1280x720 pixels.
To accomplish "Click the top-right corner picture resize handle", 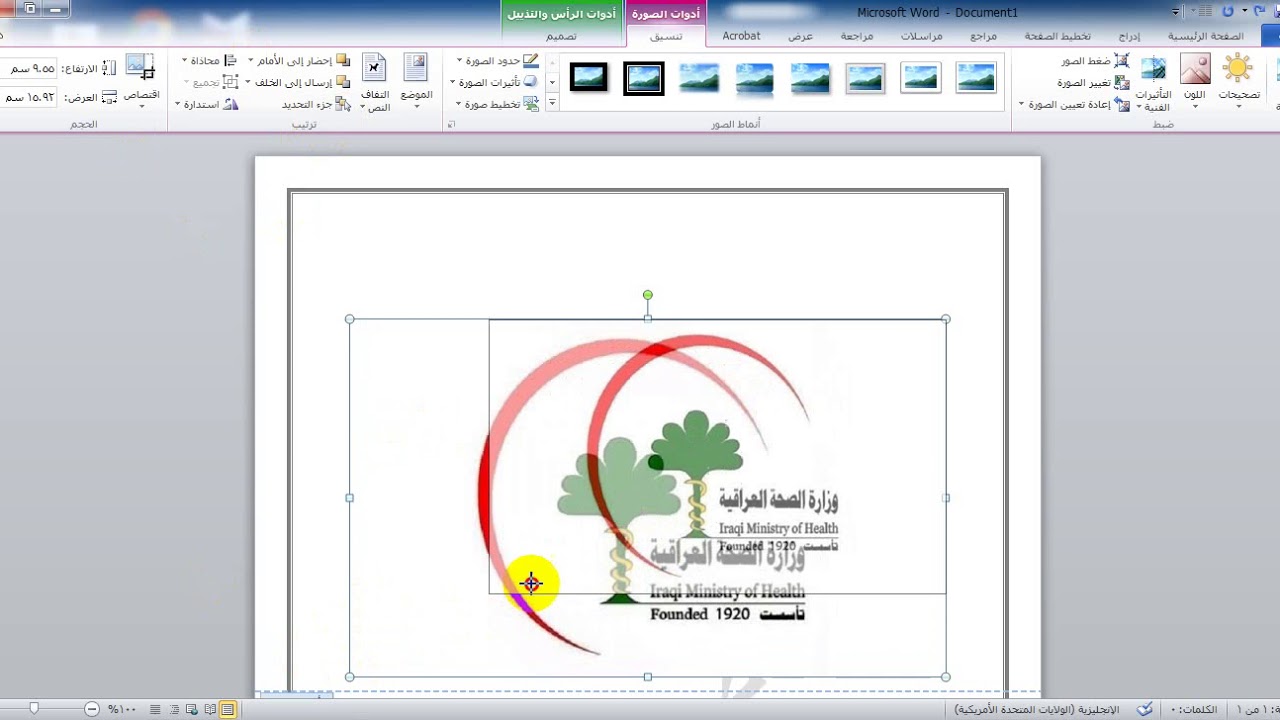I will pos(946,319).
